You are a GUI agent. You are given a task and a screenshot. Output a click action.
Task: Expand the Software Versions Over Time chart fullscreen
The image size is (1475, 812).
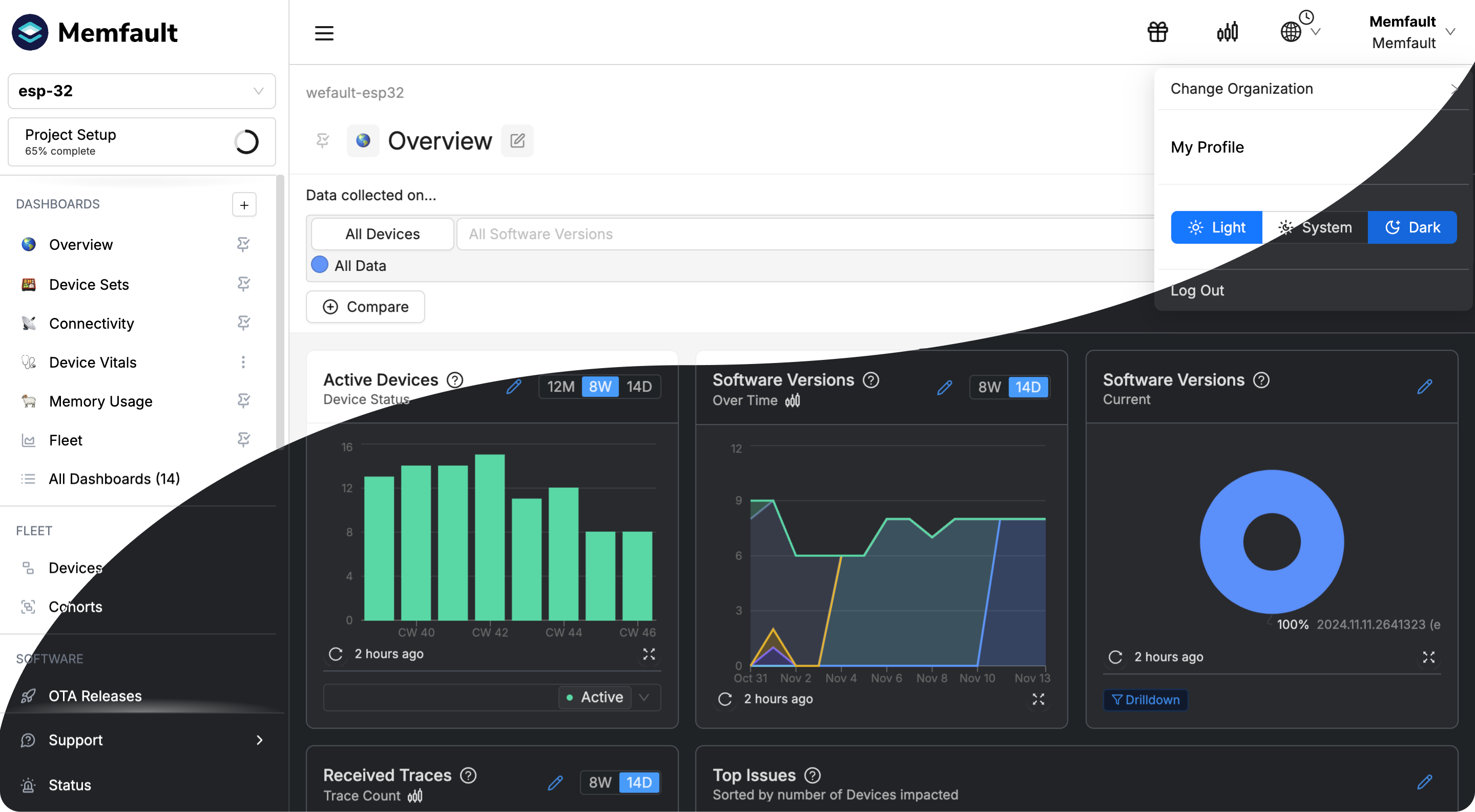(x=1038, y=699)
